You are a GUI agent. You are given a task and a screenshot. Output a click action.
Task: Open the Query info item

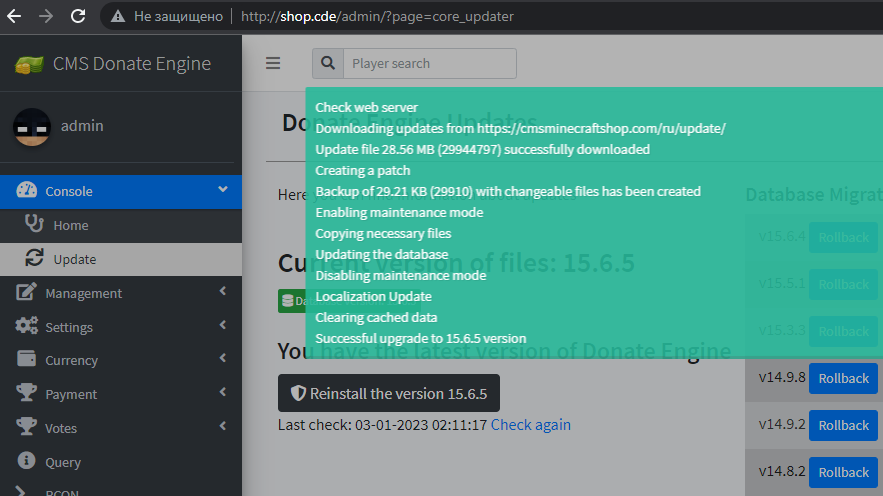click(63, 462)
